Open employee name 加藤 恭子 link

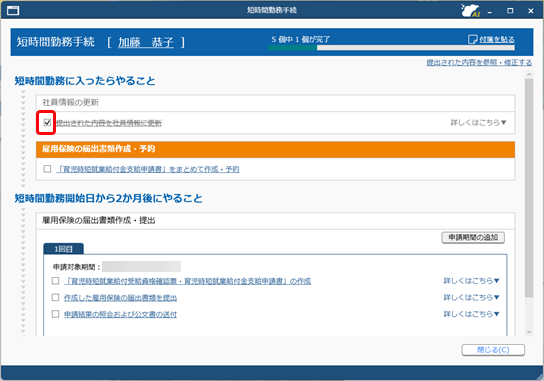146,42
